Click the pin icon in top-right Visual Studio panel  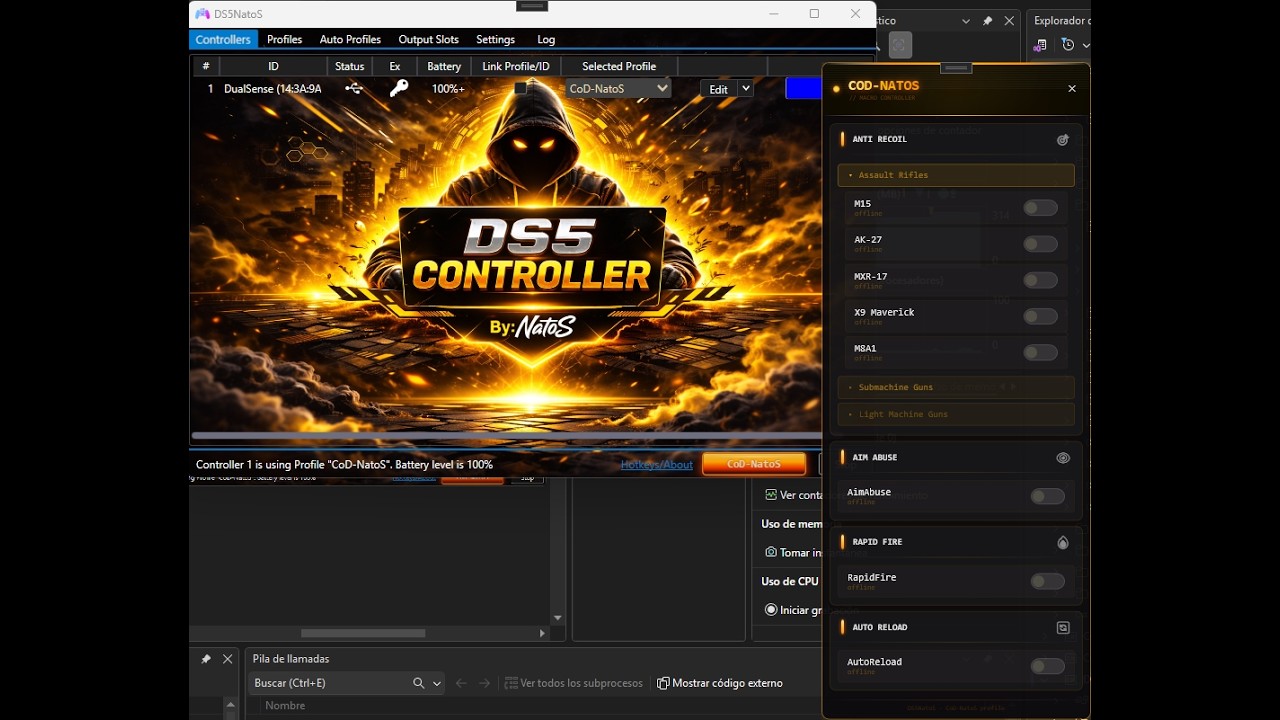pos(988,20)
